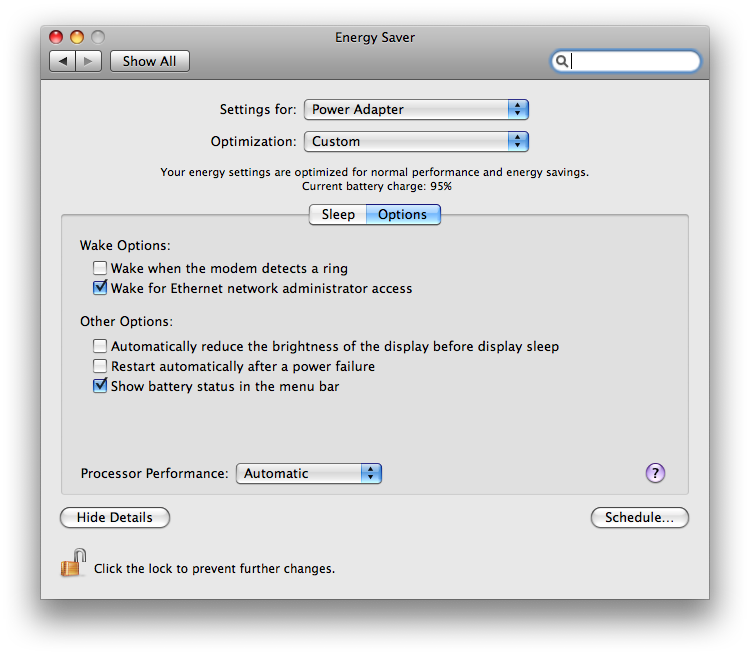Open the Schedule... dialog
This screenshot has height=655, width=750.
pos(640,518)
